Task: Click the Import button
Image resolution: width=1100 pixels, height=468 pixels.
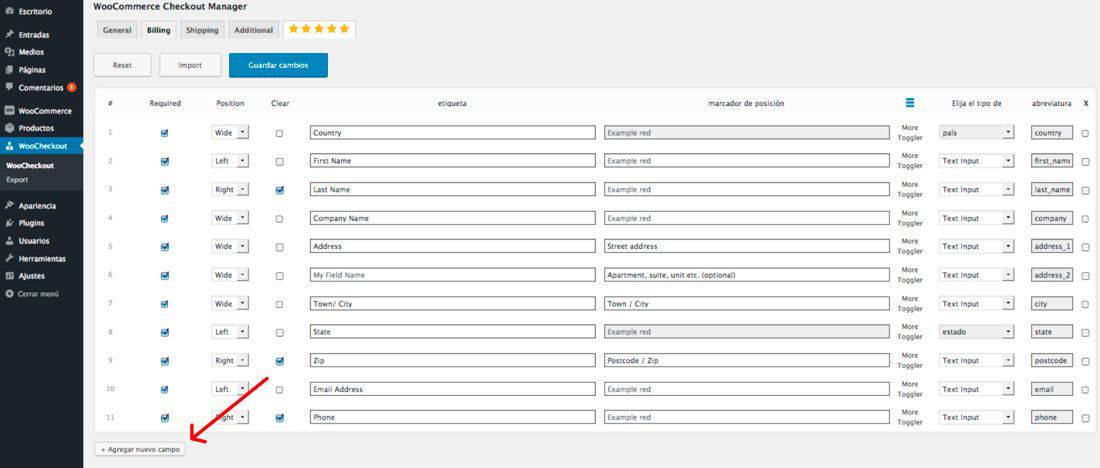Action: click(x=190, y=65)
